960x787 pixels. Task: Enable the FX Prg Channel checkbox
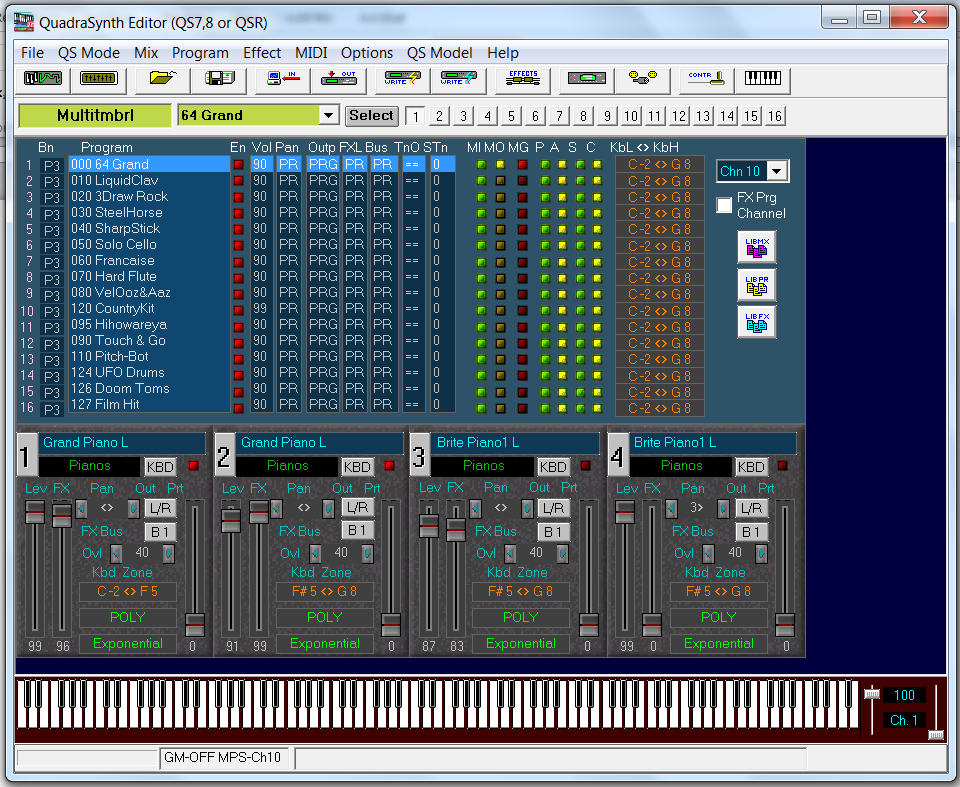pos(725,206)
